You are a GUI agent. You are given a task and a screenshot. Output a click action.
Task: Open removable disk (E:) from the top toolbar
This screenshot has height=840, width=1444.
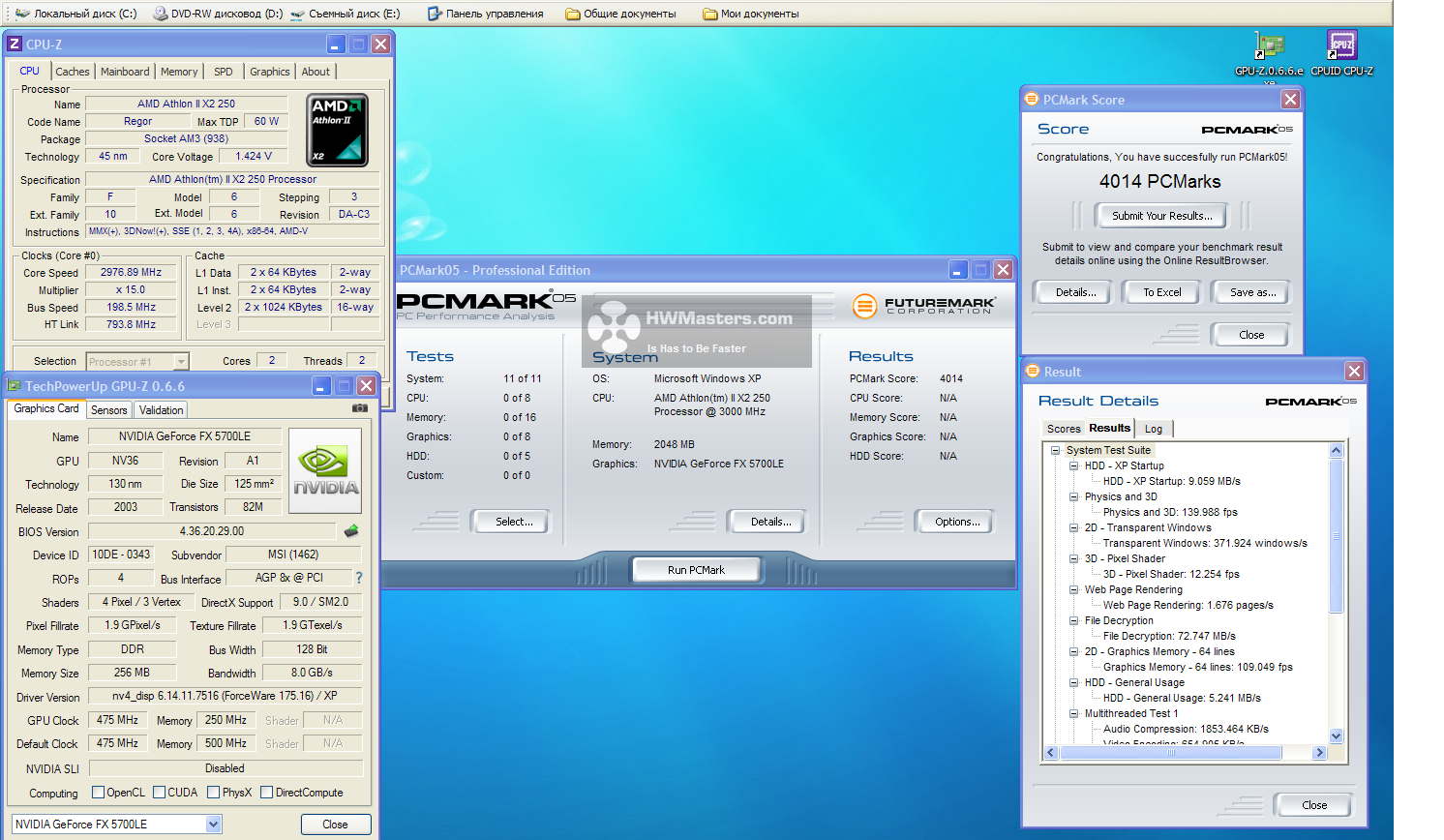346,14
